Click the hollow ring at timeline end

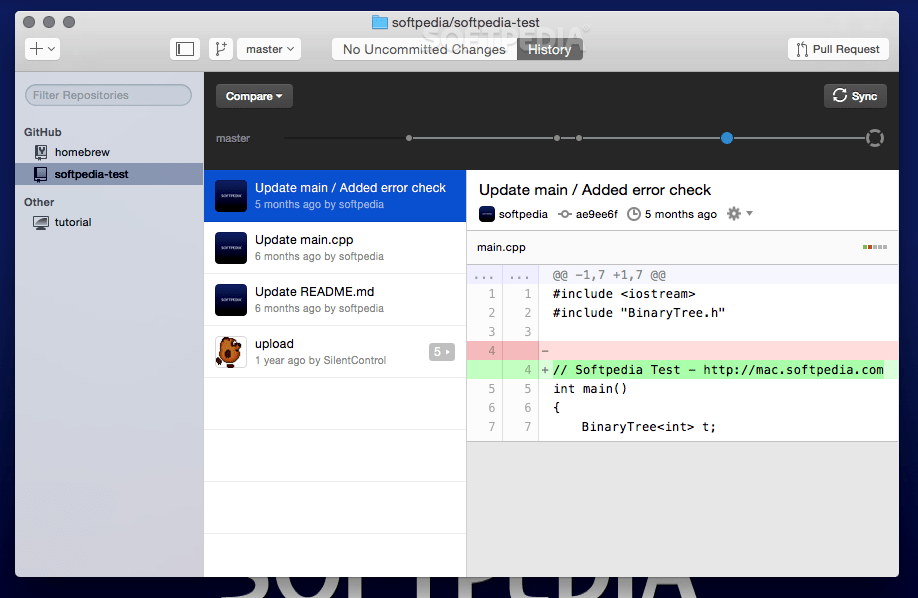click(x=875, y=138)
